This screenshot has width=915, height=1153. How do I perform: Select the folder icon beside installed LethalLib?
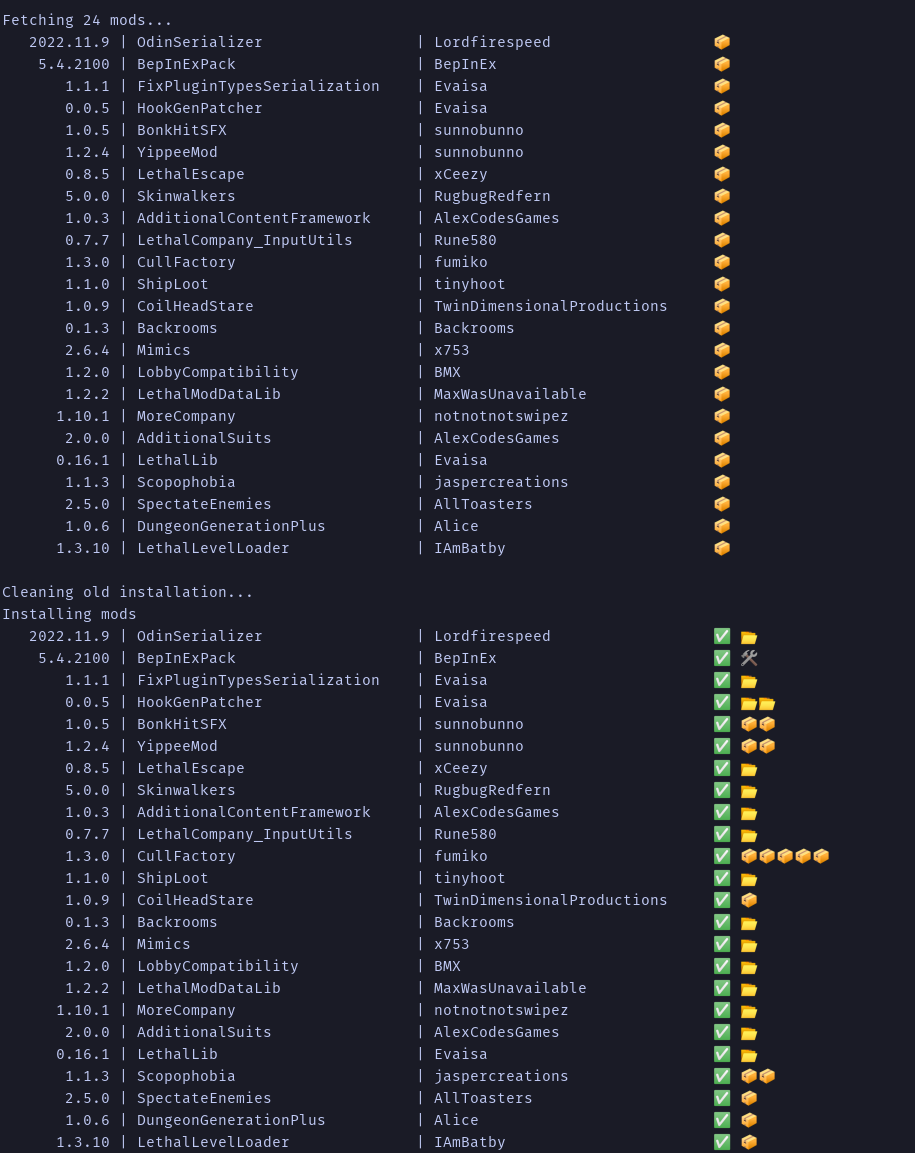pyautogui.click(x=749, y=1054)
